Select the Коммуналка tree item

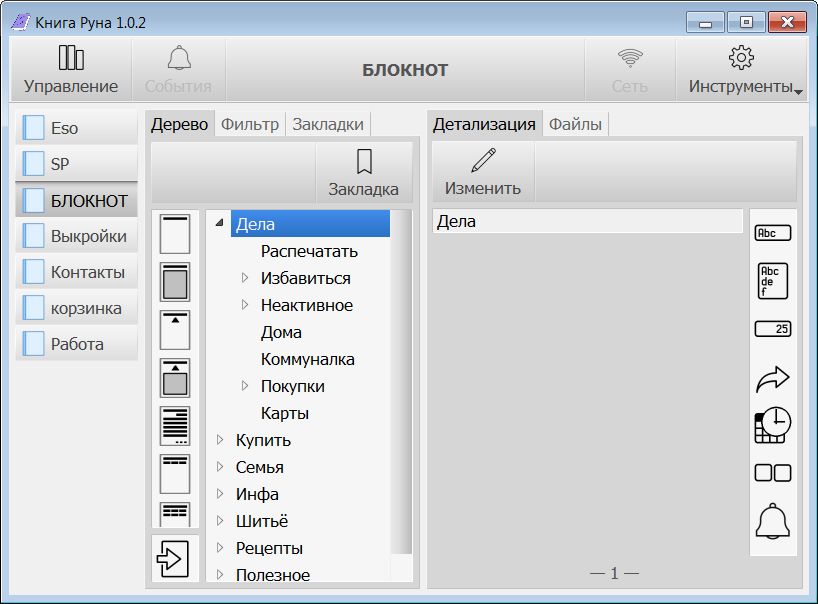click(x=307, y=359)
